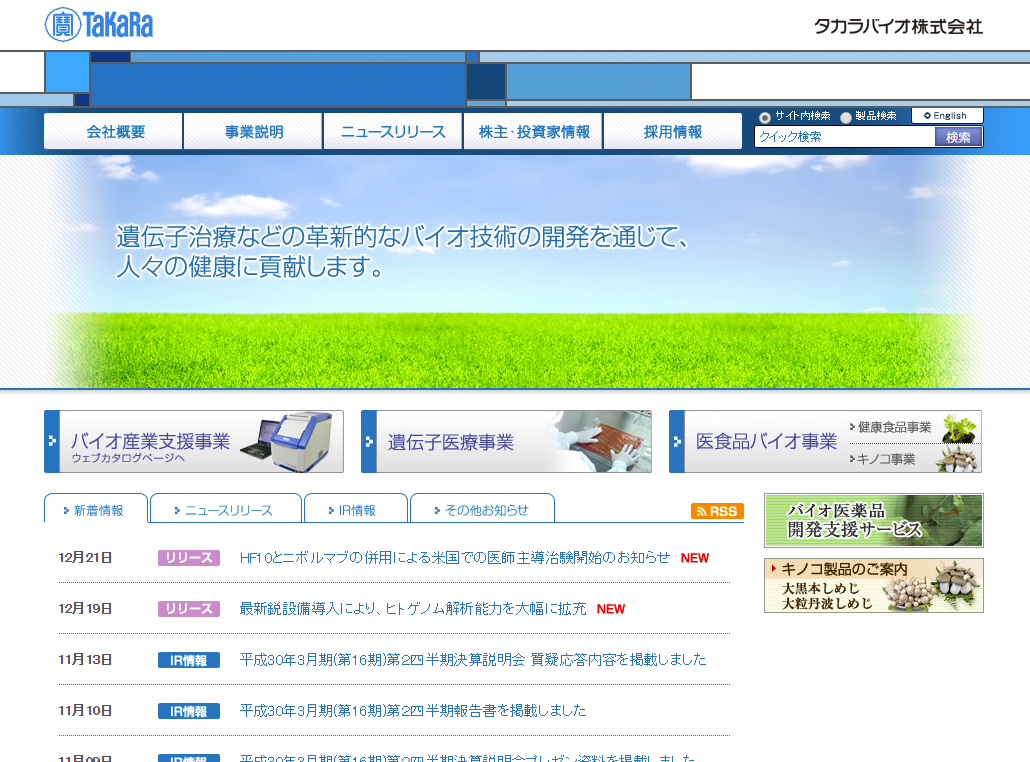Switch to IR情報 tab
This screenshot has height=762, width=1030.
click(355, 509)
